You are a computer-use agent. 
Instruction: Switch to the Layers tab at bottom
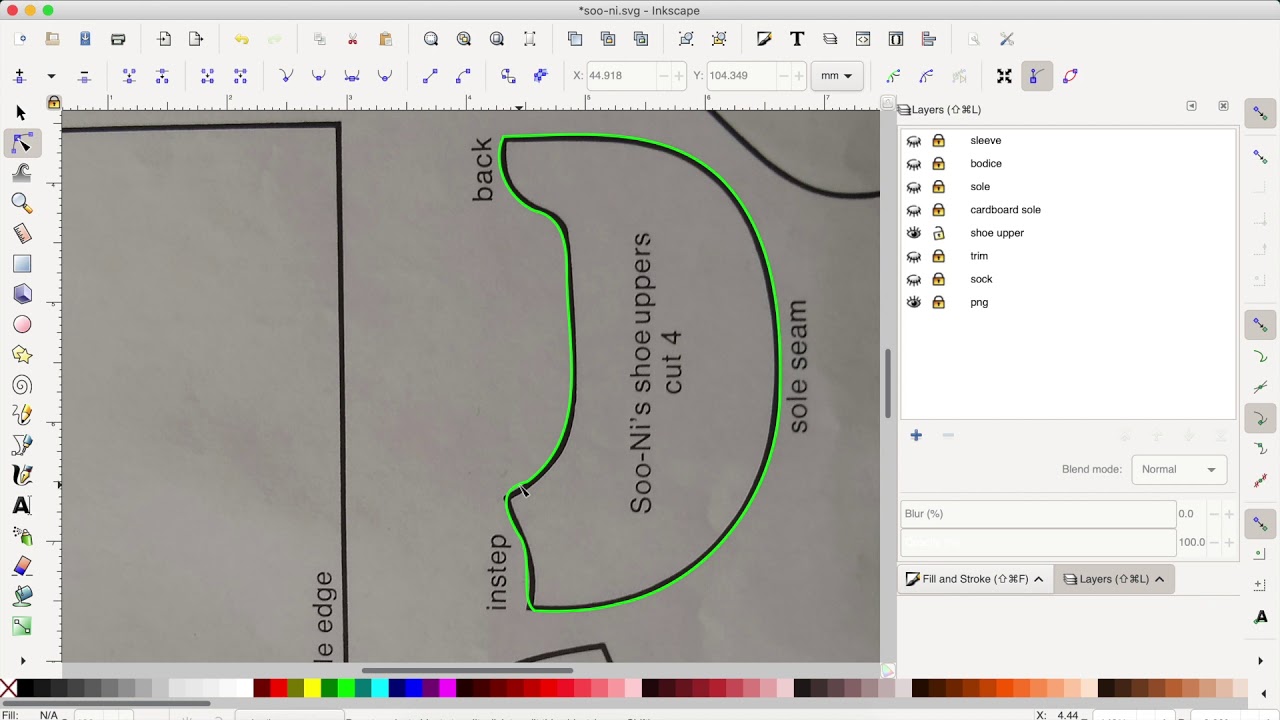pos(1113,579)
